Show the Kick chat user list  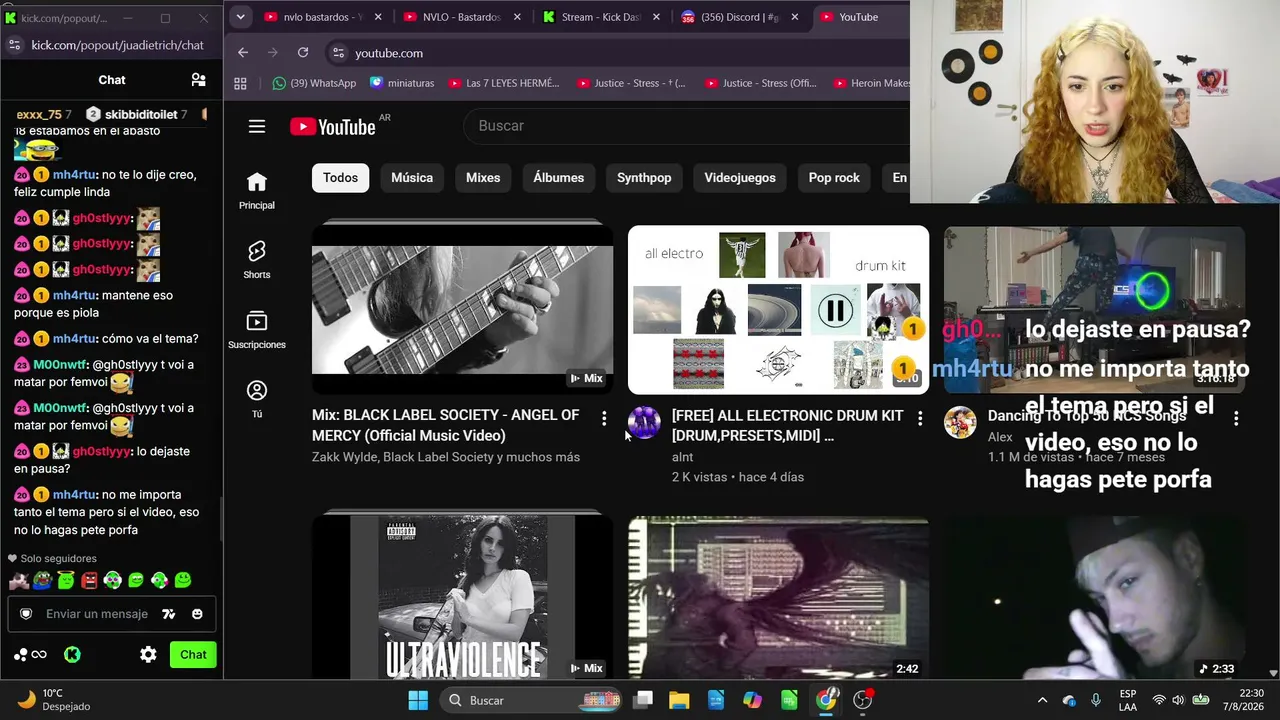coord(198,80)
